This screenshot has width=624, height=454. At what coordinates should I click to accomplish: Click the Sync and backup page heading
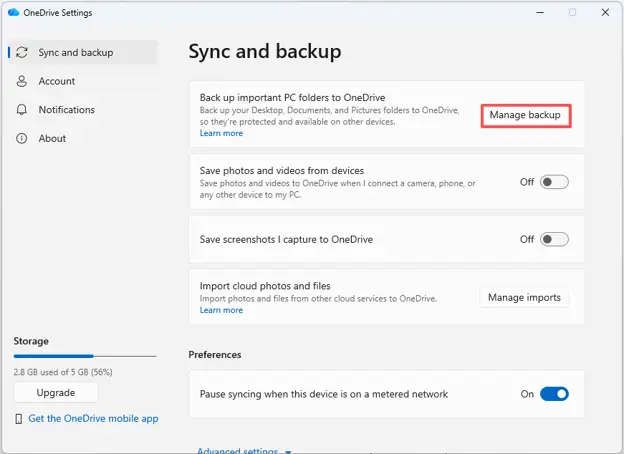click(x=265, y=52)
